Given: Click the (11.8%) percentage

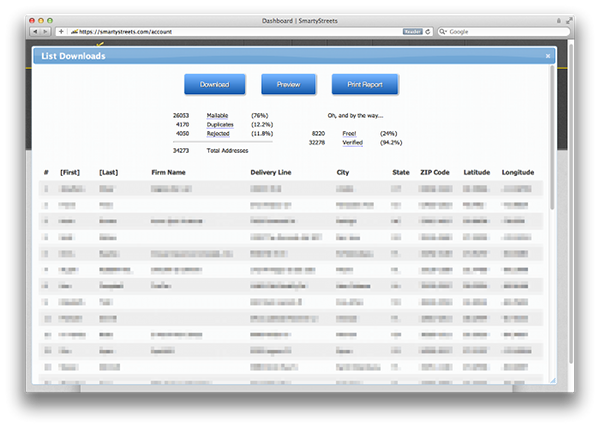Looking at the screenshot, I should pos(262,133).
